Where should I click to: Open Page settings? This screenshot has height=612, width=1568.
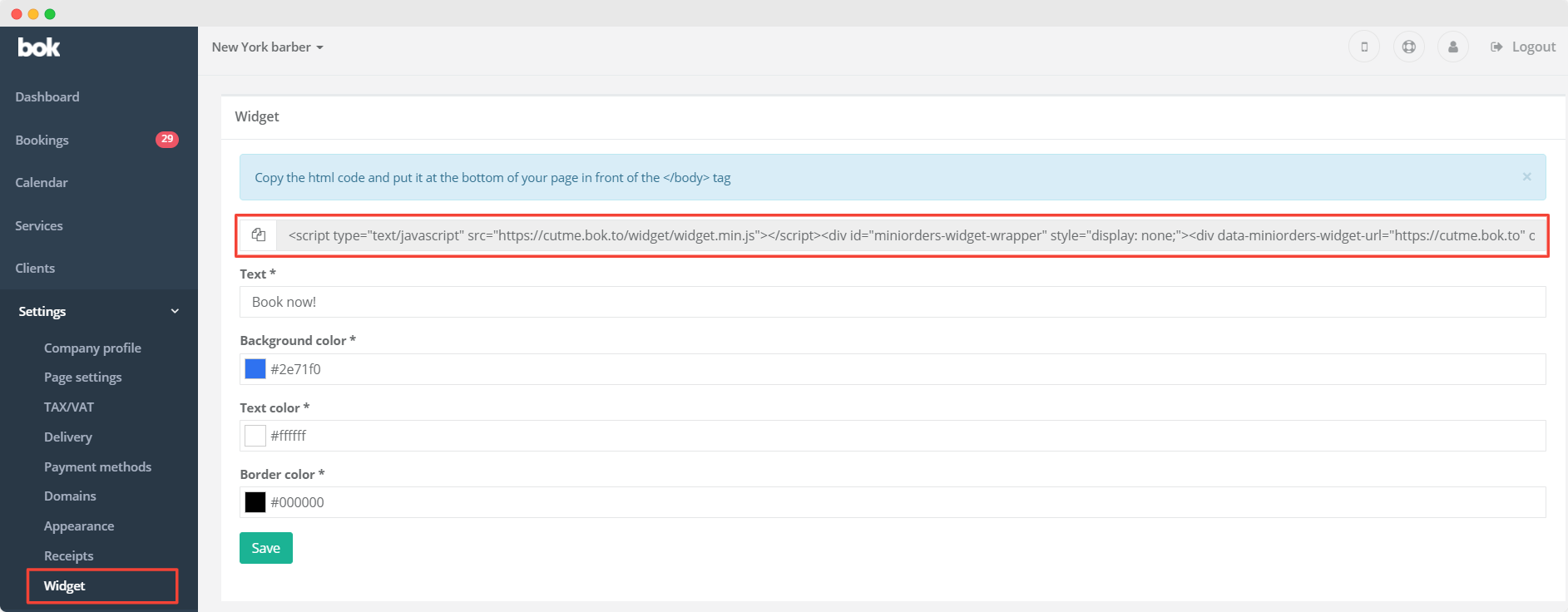pos(83,377)
